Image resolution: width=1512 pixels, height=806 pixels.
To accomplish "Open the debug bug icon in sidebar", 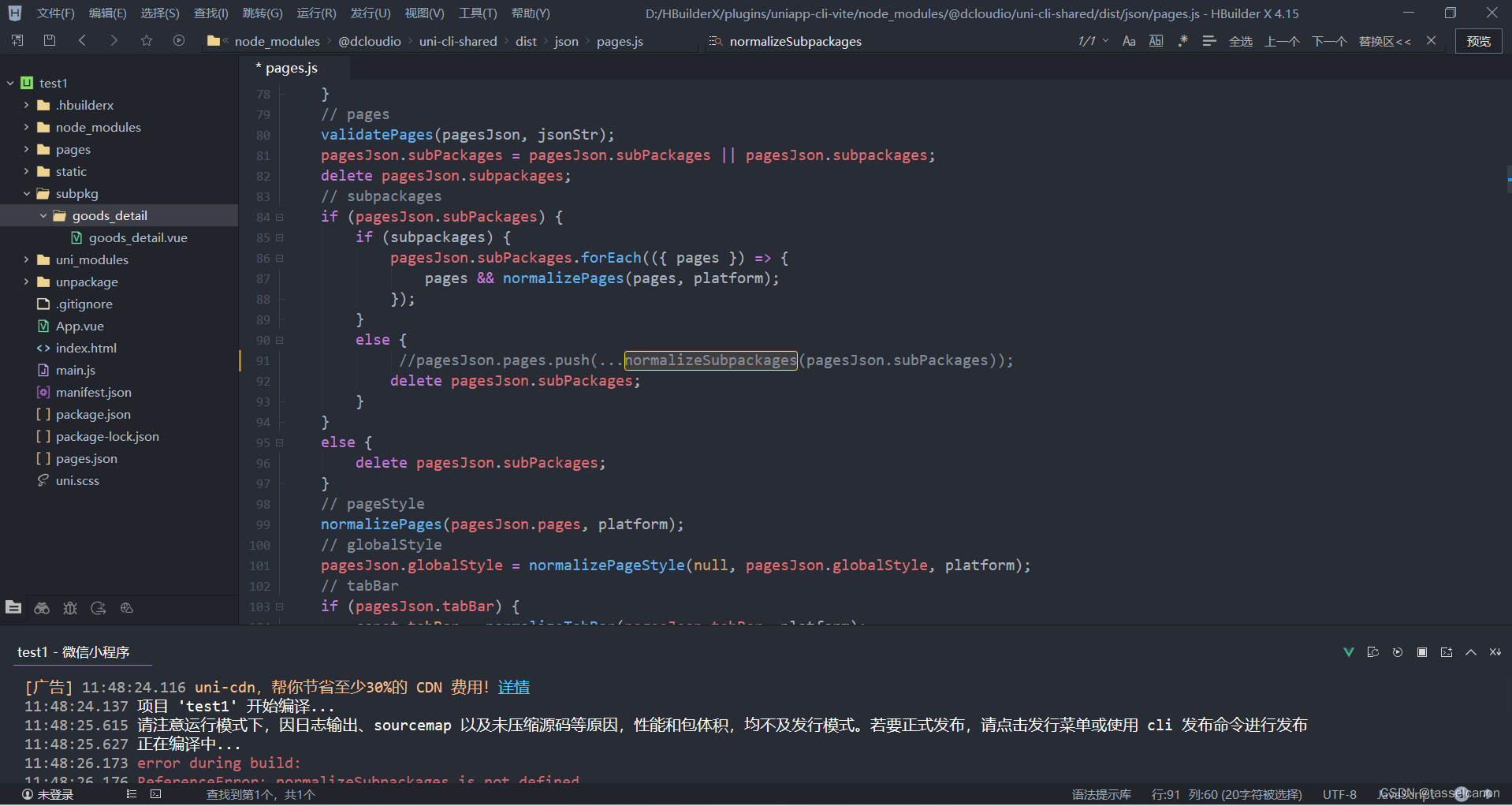I will 70,607.
